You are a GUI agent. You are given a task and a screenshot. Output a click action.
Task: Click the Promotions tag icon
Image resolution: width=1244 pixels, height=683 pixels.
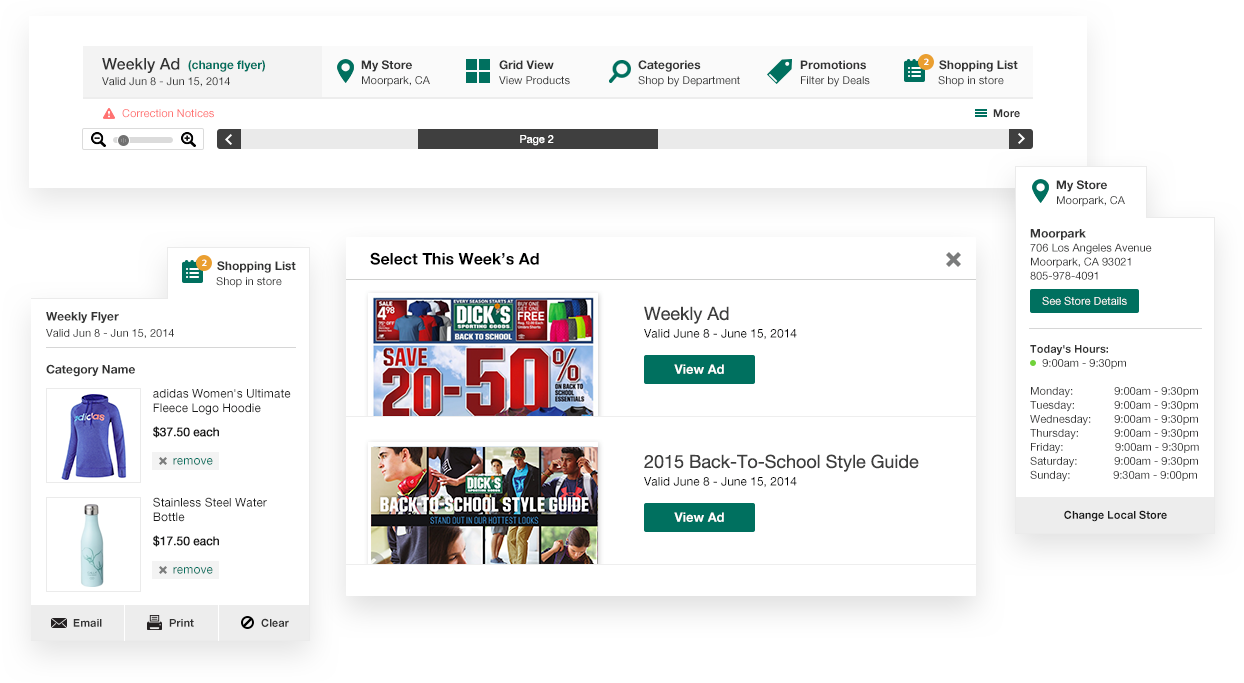pos(780,72)
